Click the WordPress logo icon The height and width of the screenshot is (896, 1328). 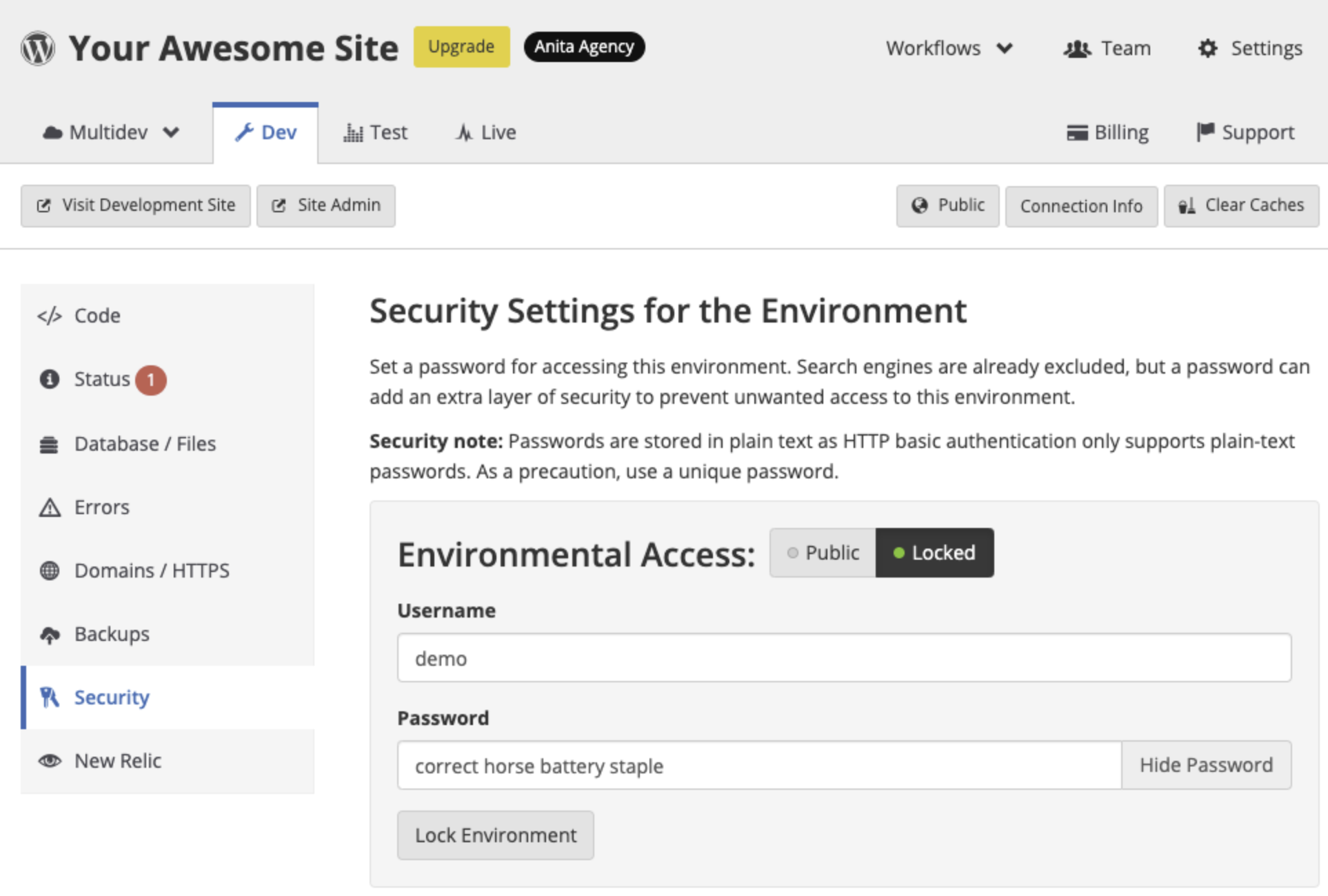[38, 47]
